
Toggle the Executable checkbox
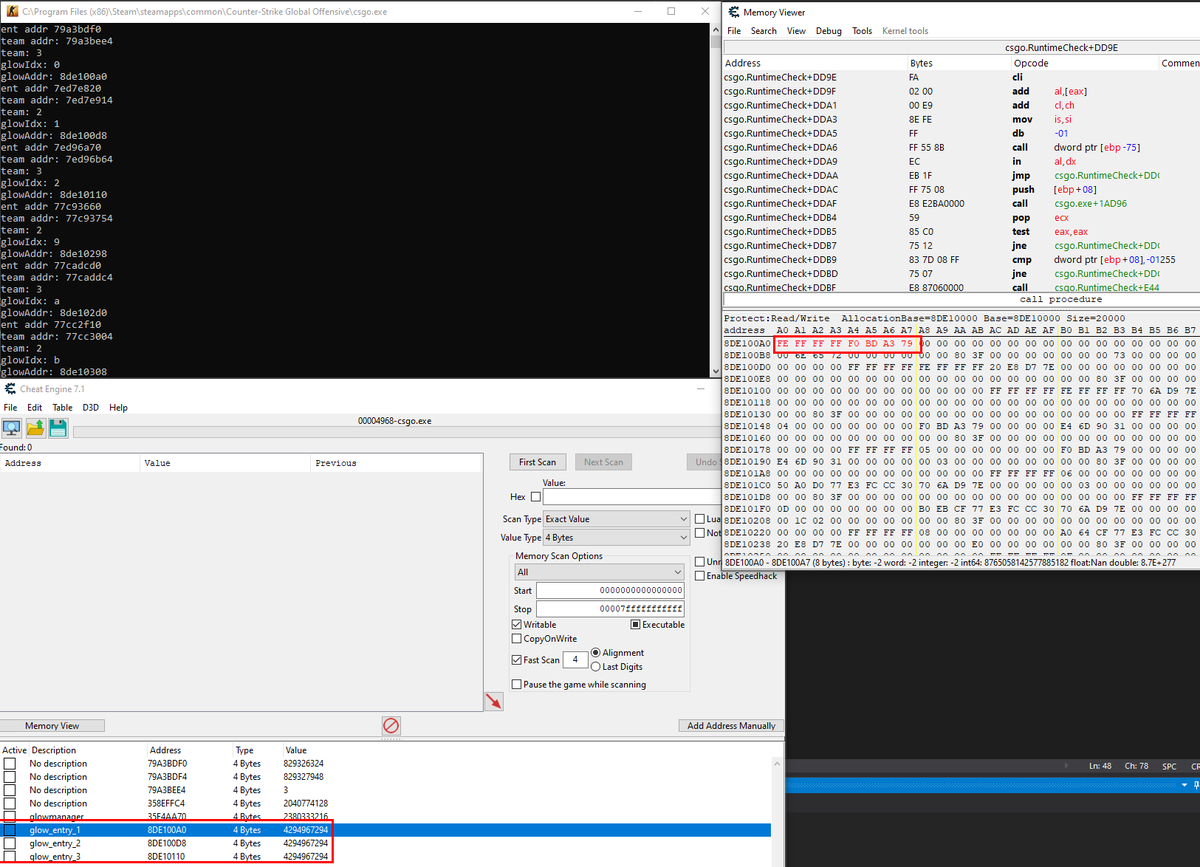pos(635,624)
